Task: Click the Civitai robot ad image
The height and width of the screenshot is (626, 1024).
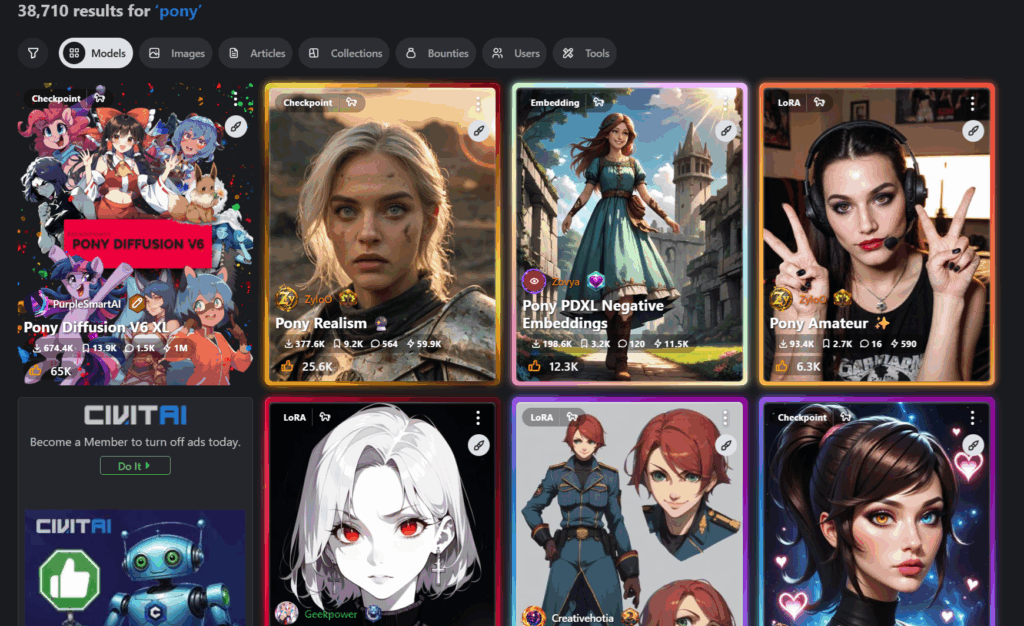Action: [135, 568]
